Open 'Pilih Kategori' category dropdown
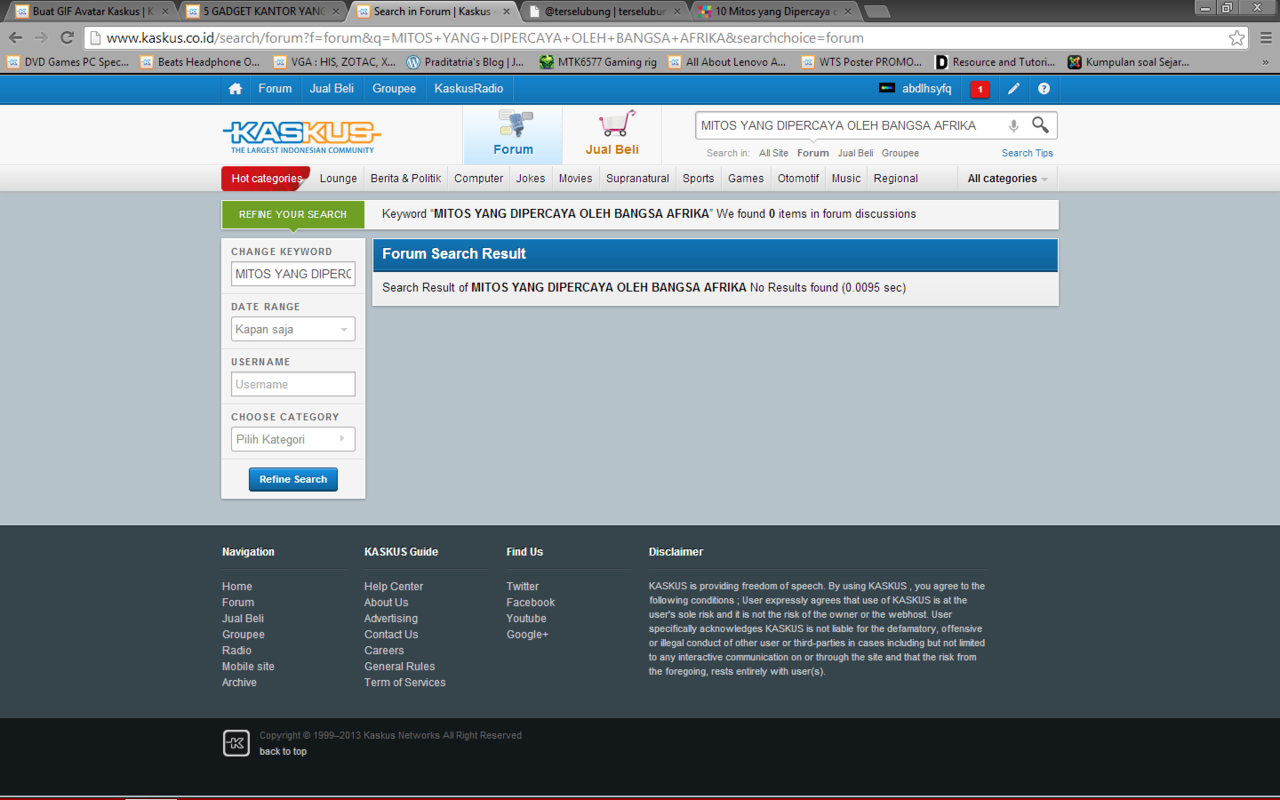Image resolution: width=1280 pixels, height=800 pixels. click(293, 439)
